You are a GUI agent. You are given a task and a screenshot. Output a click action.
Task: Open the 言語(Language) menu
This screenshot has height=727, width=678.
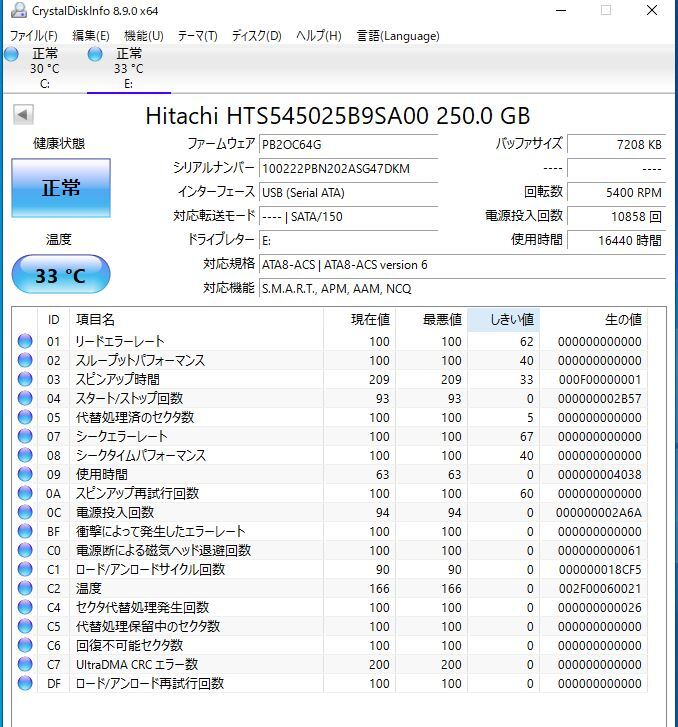398,36
